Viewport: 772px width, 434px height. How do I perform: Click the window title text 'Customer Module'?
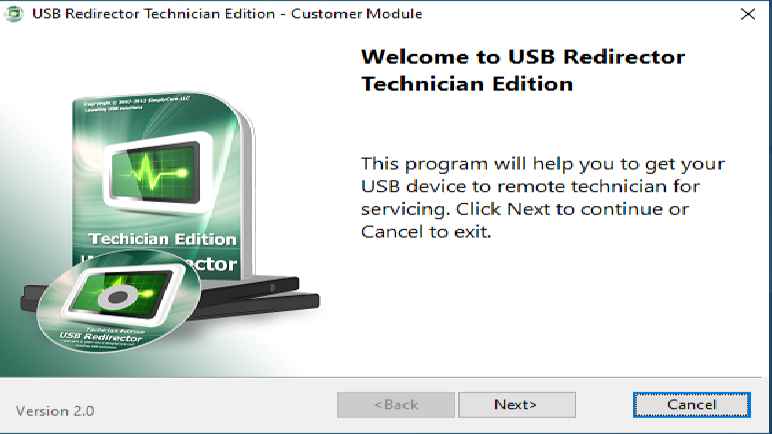click(356, 14)
